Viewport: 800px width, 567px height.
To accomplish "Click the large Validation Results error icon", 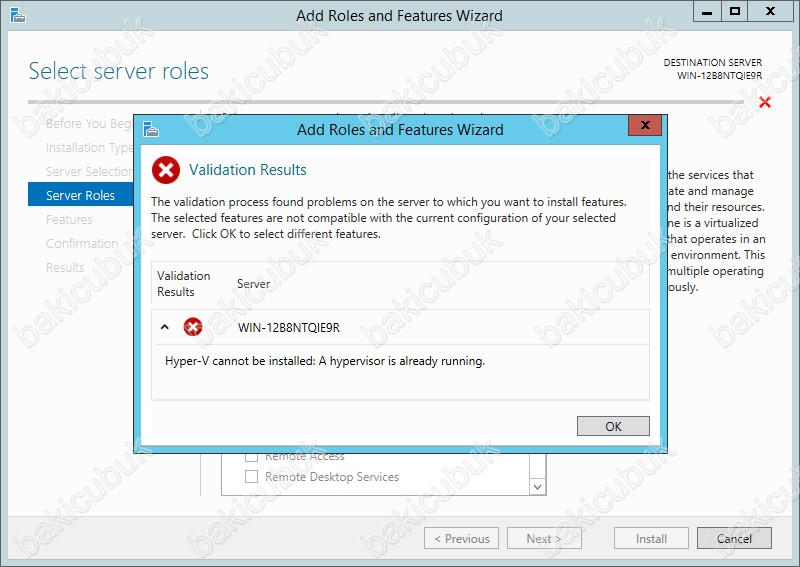I will tap(166, 170).
